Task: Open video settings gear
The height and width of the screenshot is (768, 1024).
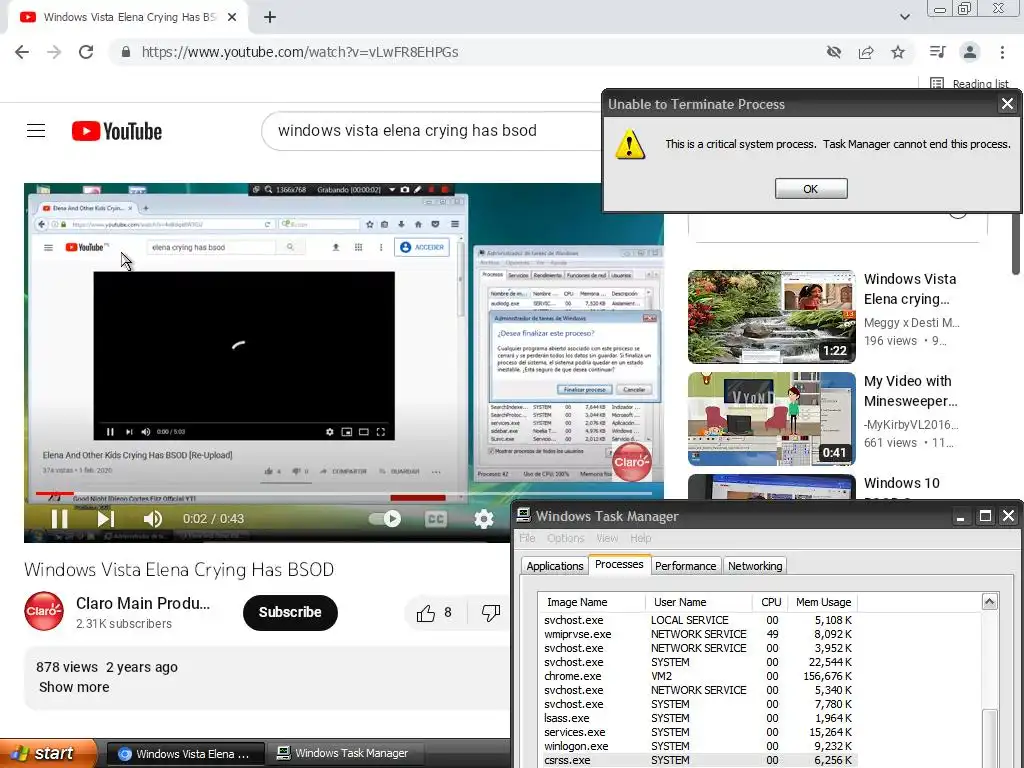Action: click(483, 519)
